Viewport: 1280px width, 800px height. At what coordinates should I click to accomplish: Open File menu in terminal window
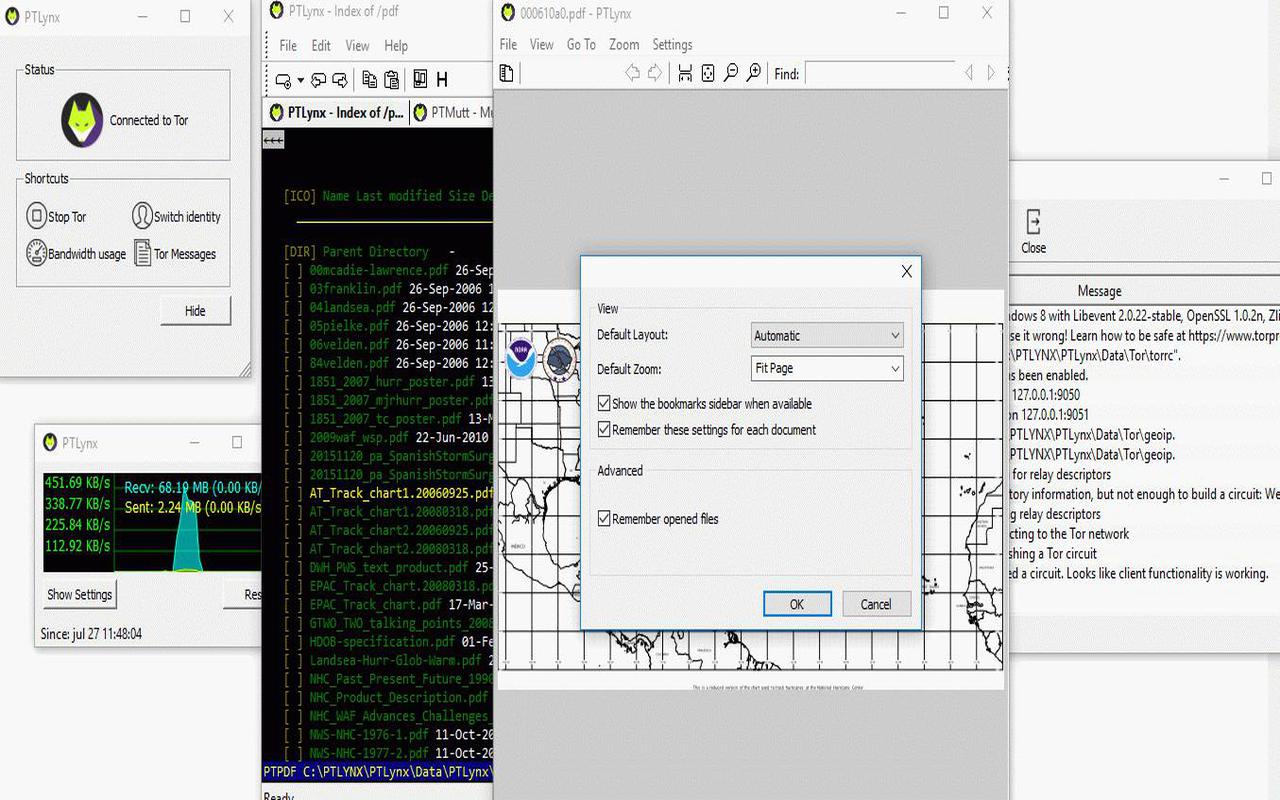pos(288,46)
